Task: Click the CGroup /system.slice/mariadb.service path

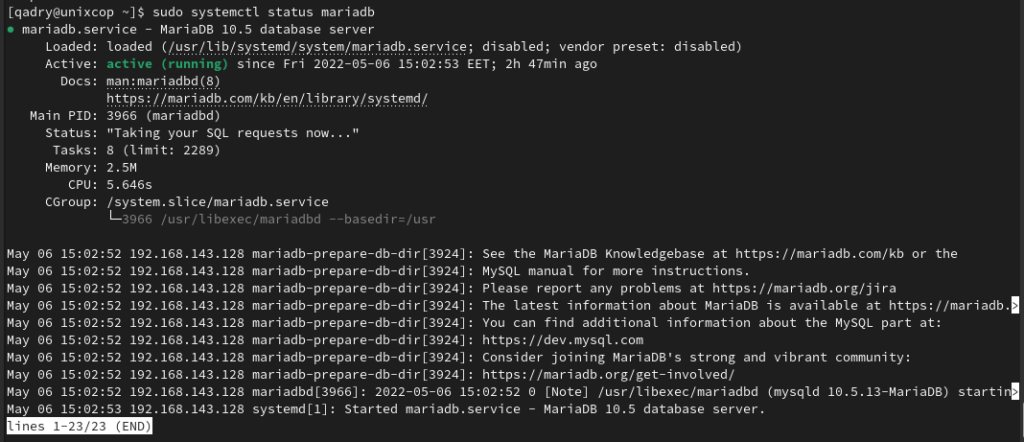Action: pos(217,202)
